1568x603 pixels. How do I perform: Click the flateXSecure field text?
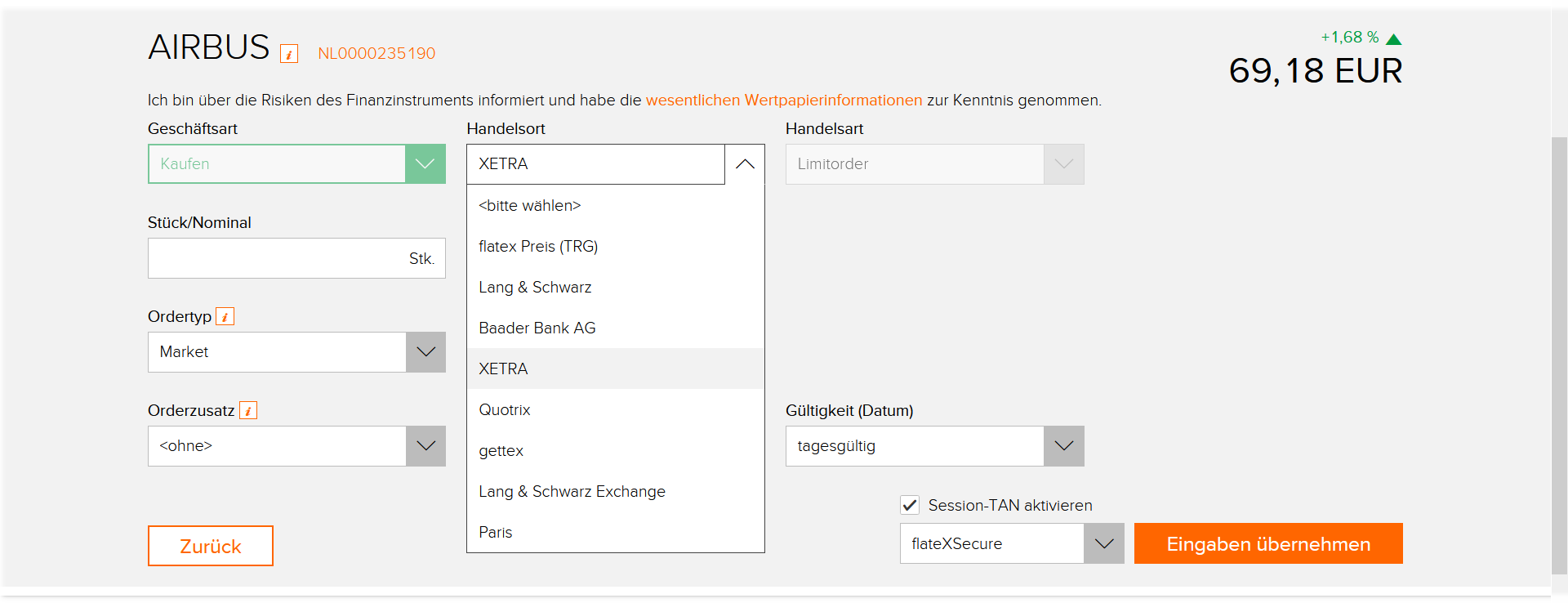(x=956, y=543)
